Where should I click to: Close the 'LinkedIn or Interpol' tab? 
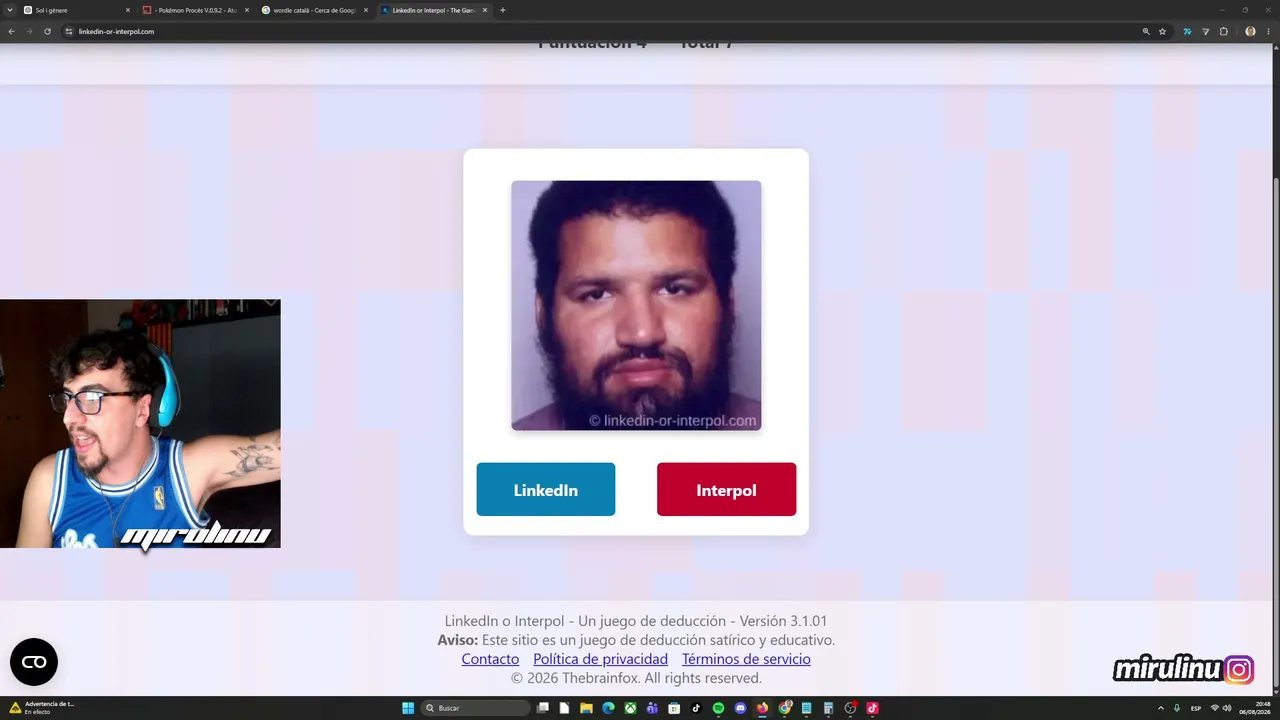pos(485,10)
